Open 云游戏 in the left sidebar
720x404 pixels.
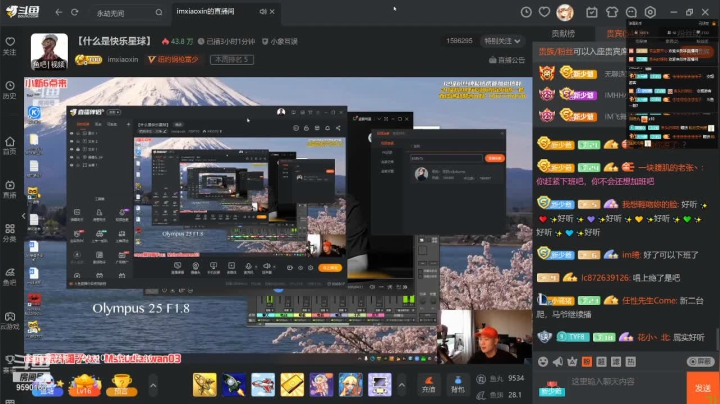tap(10, 321)
